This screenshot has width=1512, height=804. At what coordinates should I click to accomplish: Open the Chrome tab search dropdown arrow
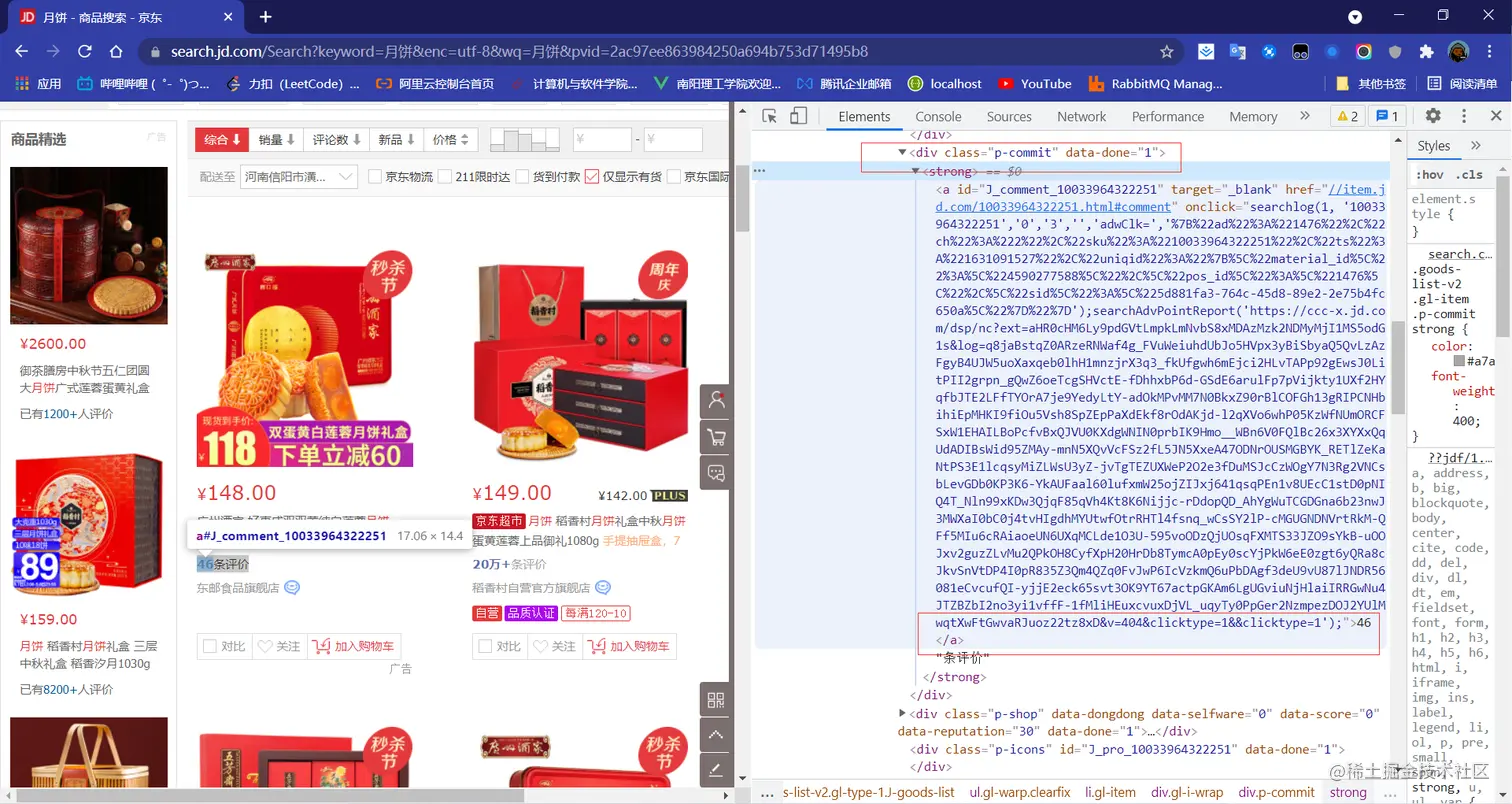click(1355, 17)
